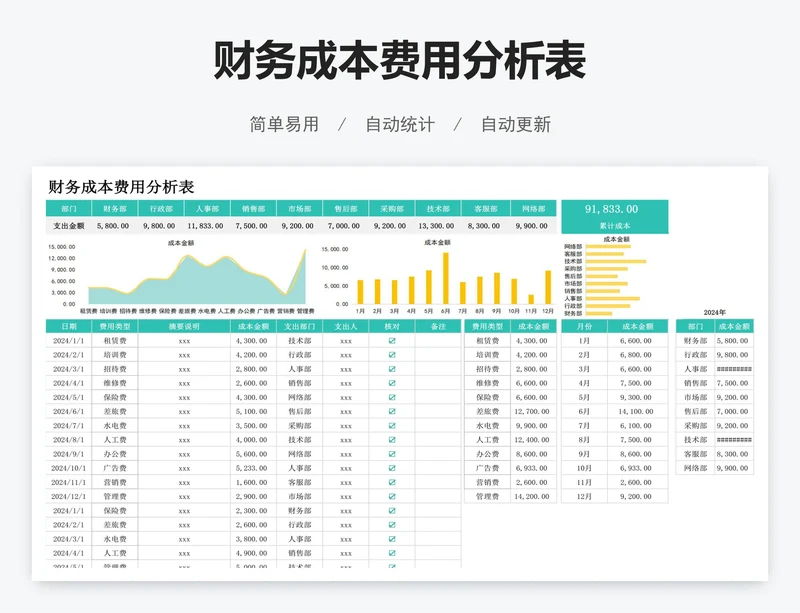Select the 2024年 label above department table
Viewport: 800px width, 613px height.
click(714, 312)
